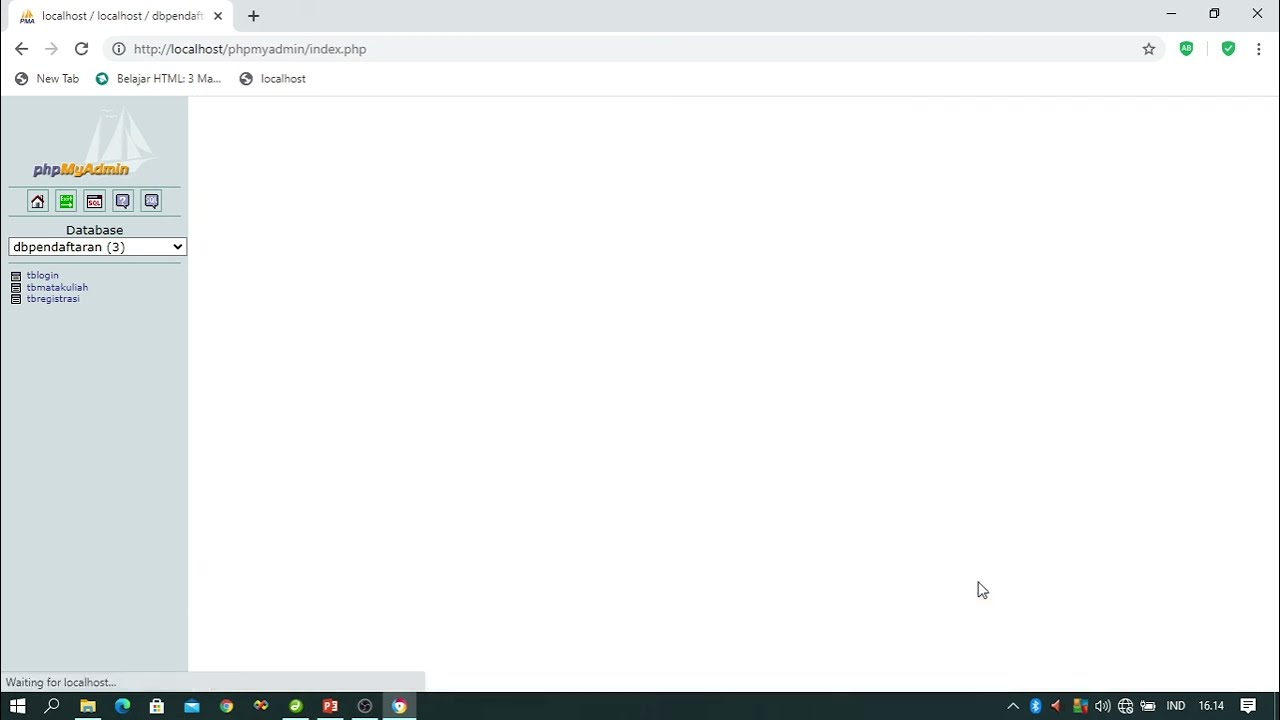Launch File Explorer from the taskbar
The height and width of the screenshot is (720, 1280).
tap(87, 706)
